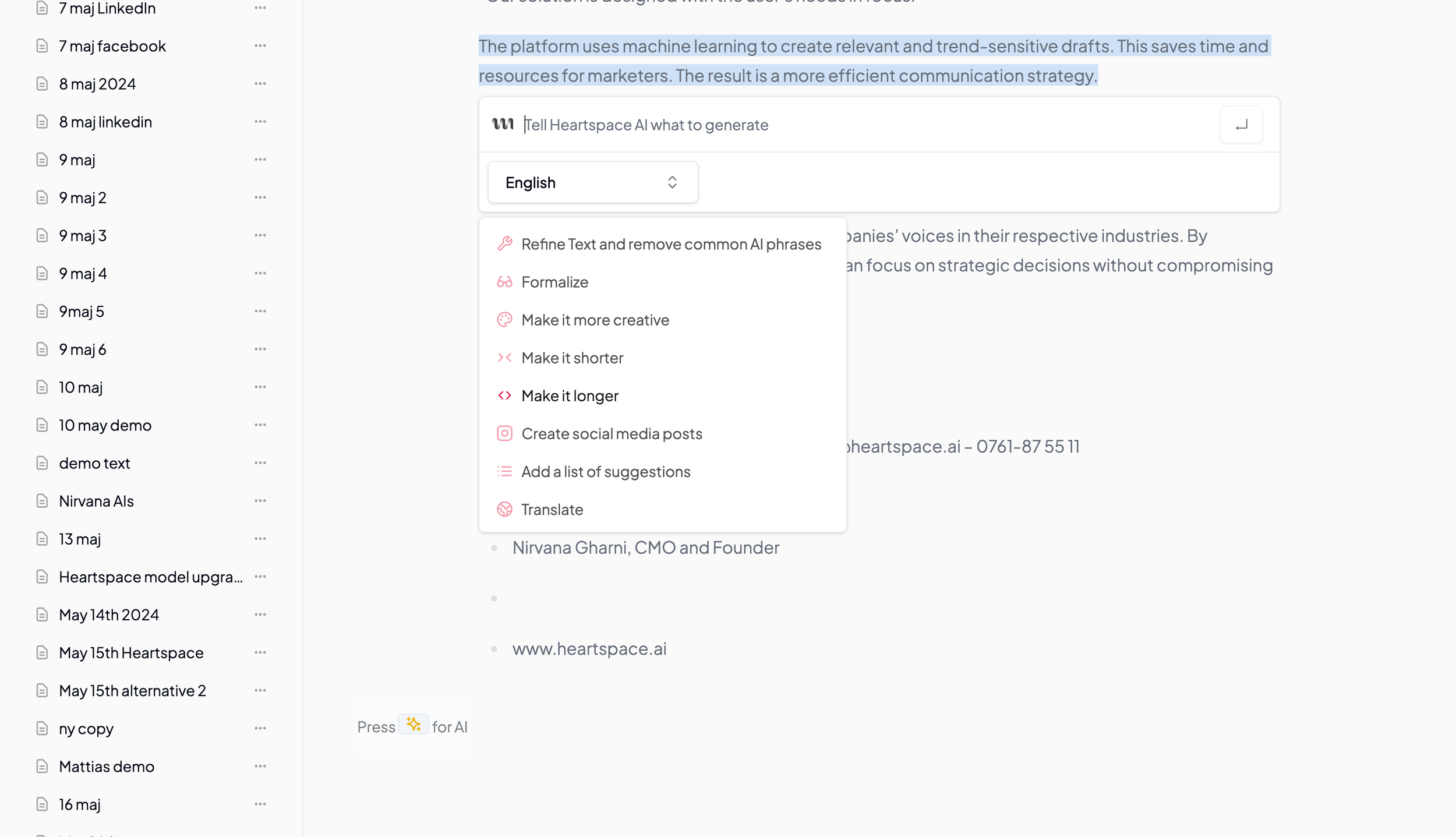Click the document icon beside 16 maj
Image resolution: width=1456 pixels, height=837 pixels.
pos(41,804)
